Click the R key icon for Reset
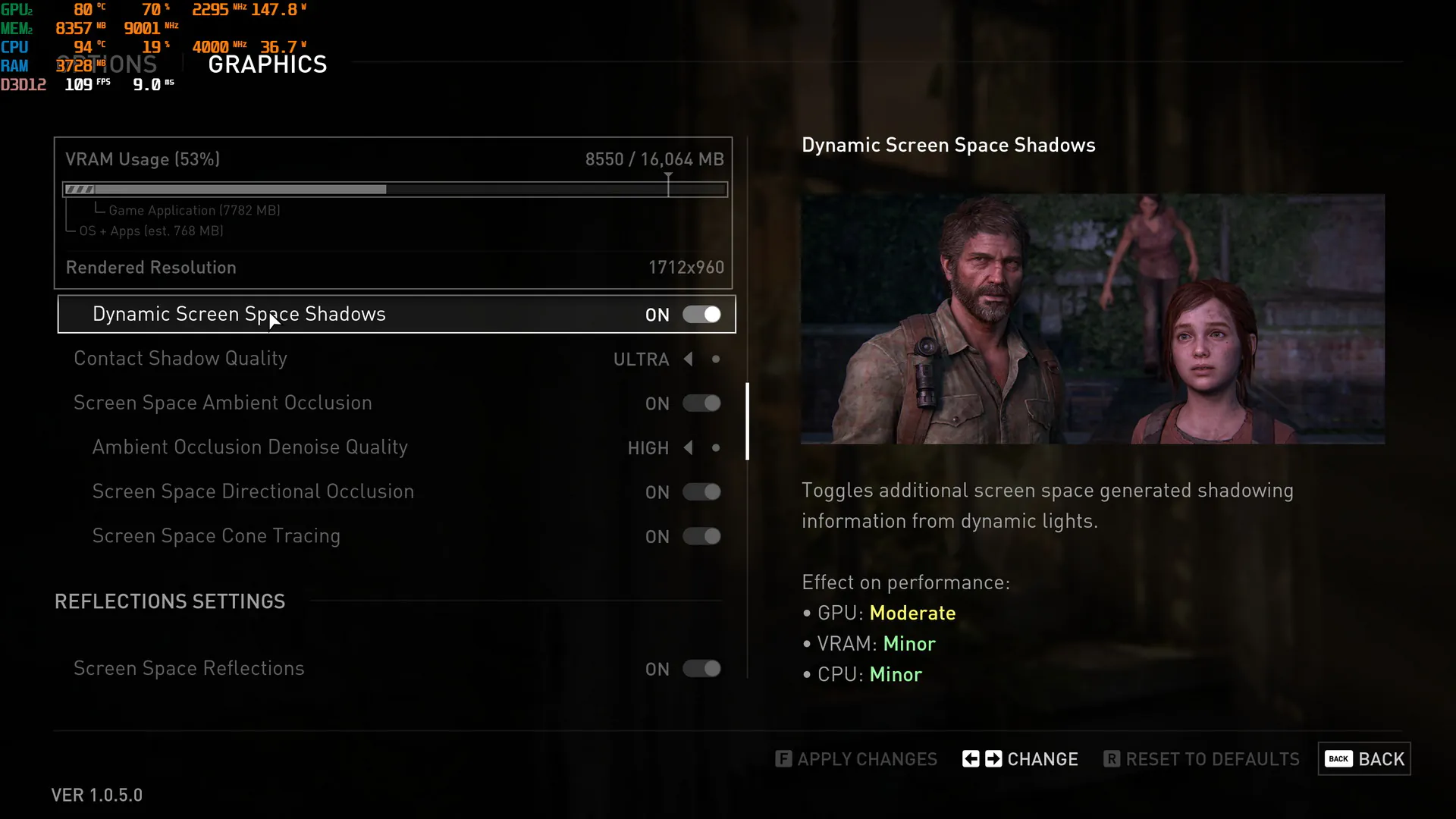This screenshot has height=819, width=1456. (x=1112, y=759)
